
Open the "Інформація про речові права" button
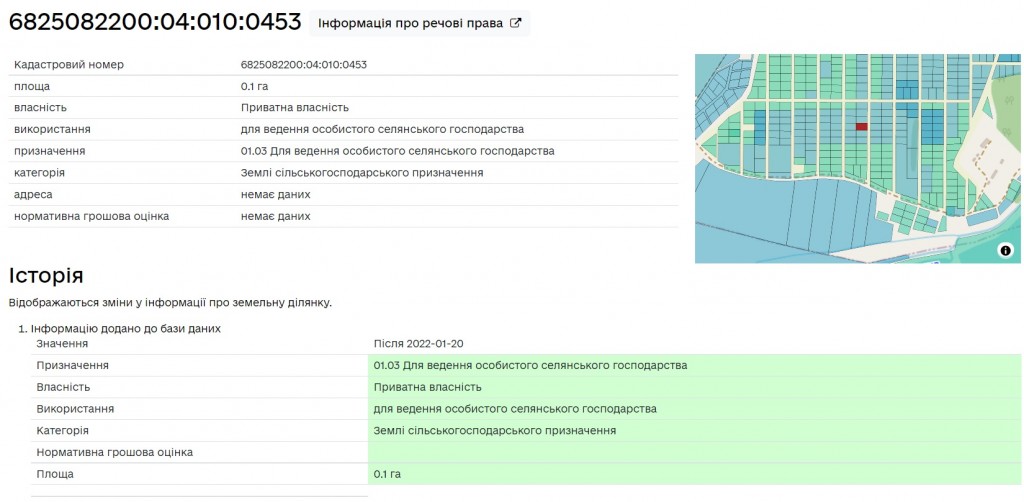[419, 23]
